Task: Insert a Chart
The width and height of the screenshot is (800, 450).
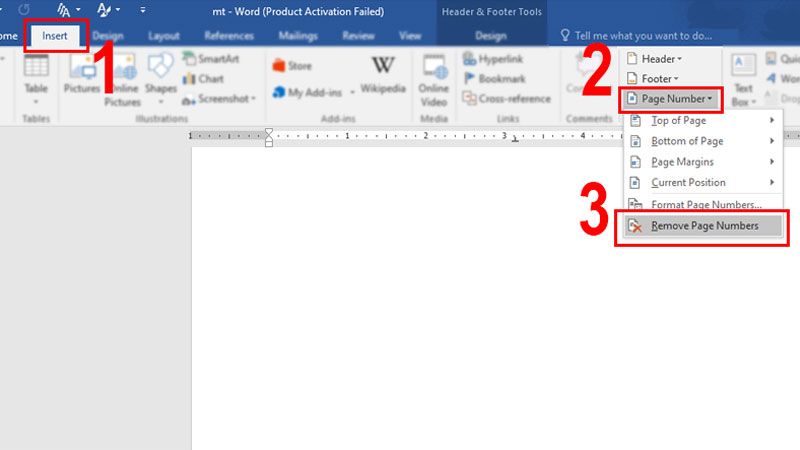Action: tap(204, 79)
